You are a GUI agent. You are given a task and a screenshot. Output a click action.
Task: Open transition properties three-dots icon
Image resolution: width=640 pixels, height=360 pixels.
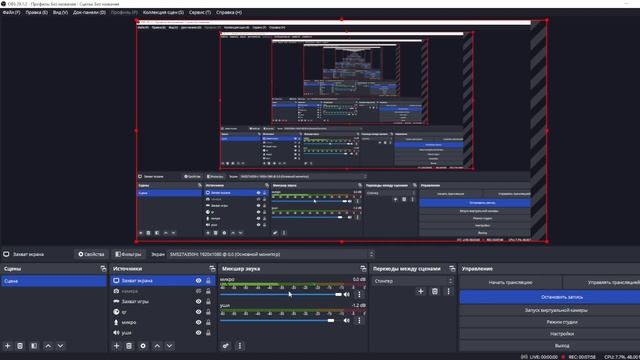click(x=448, y=291)
